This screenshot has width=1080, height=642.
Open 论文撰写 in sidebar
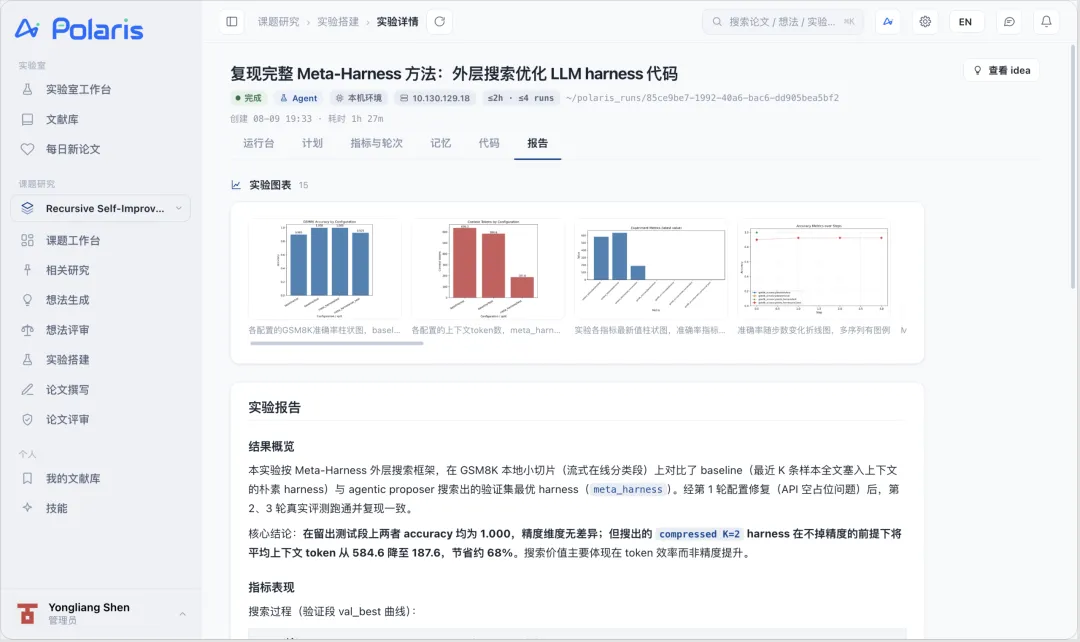101,389
